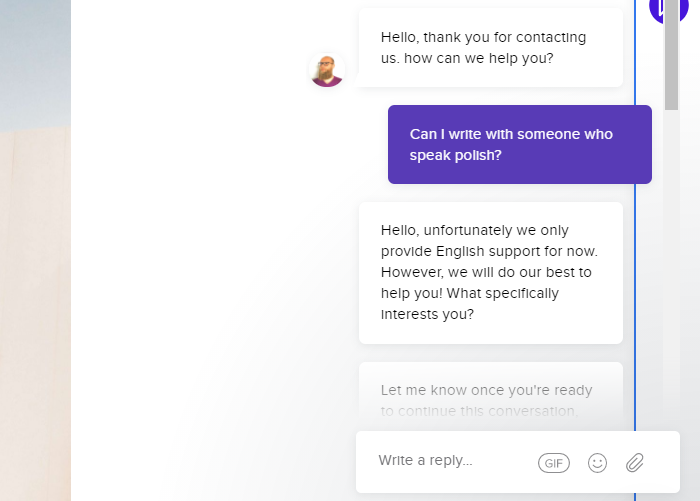Click the text 'how can we help you?'

[479, 58]
